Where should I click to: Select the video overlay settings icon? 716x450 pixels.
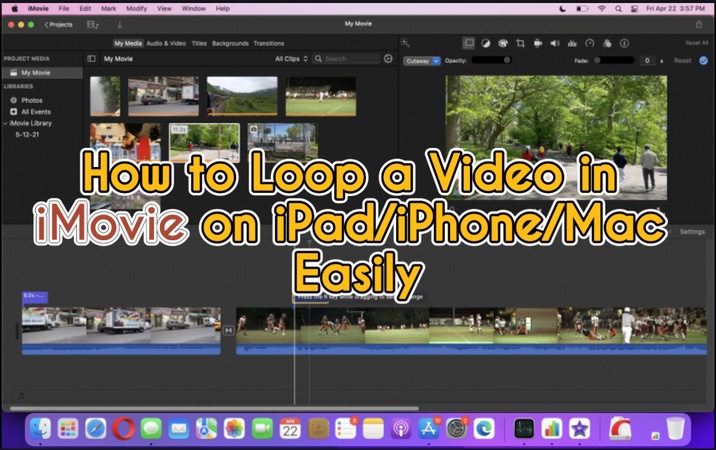[x=468, y=43]
